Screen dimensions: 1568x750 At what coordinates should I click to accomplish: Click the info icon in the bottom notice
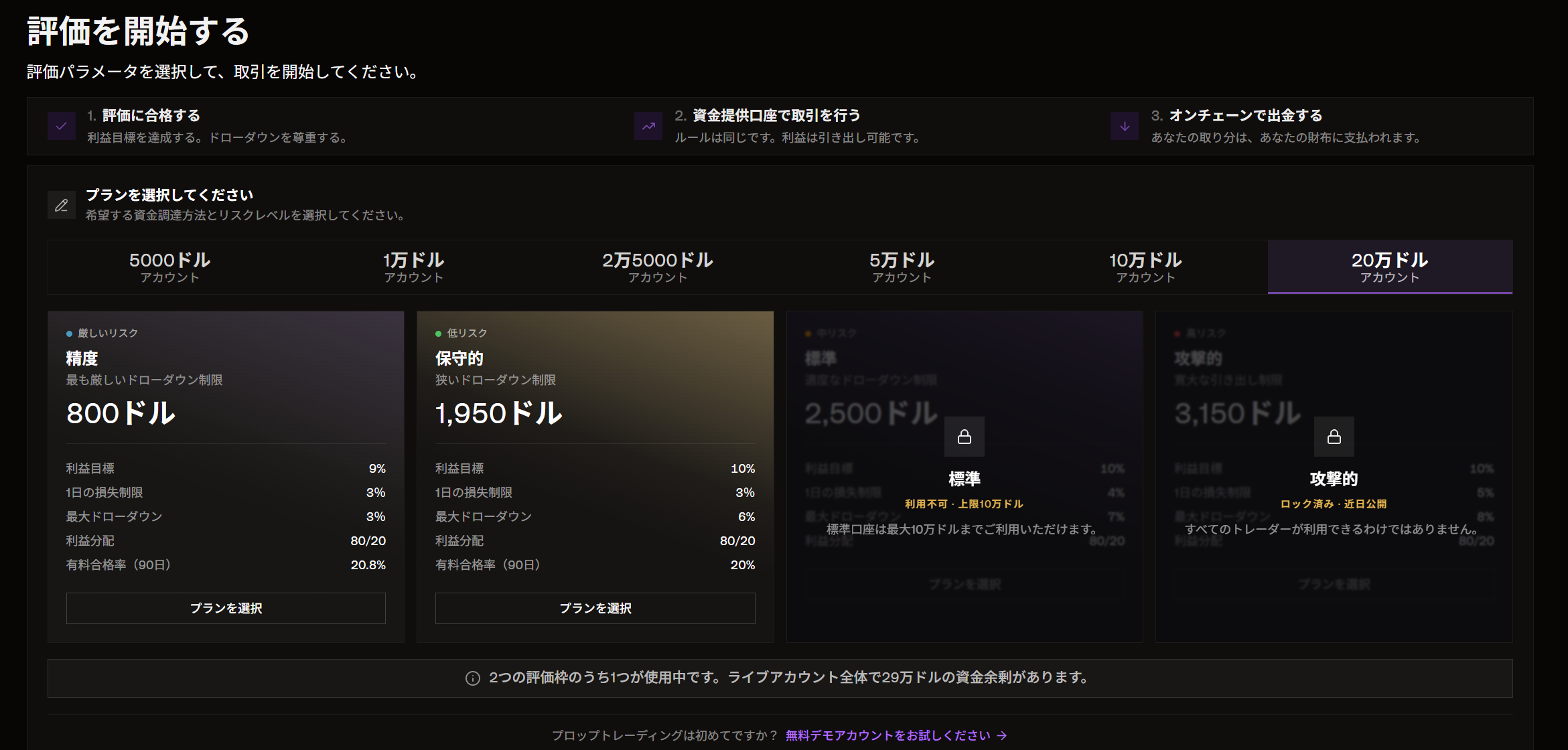click(x=473, y=678)
